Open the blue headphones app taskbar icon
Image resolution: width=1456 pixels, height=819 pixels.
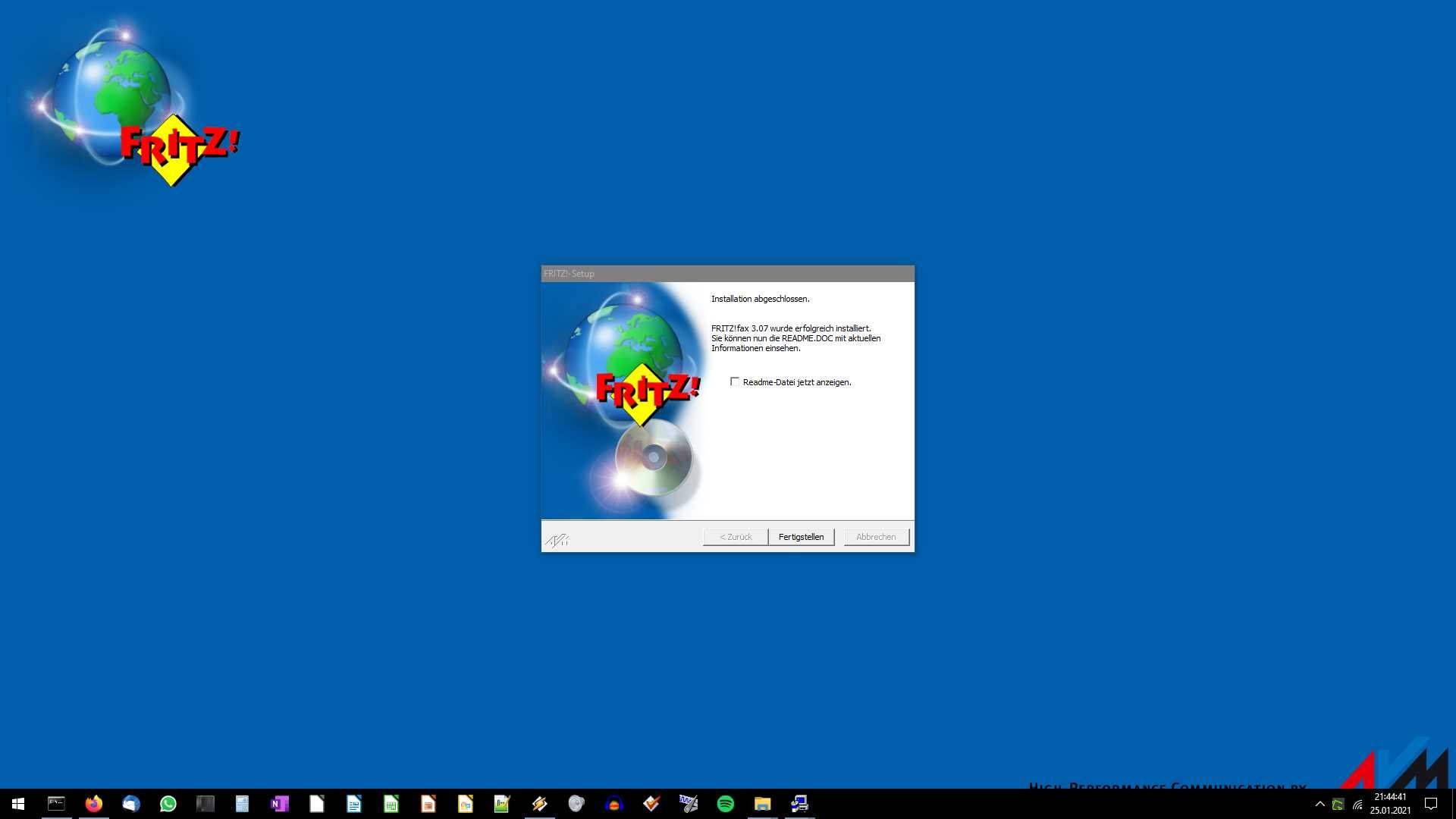[613, 804]
